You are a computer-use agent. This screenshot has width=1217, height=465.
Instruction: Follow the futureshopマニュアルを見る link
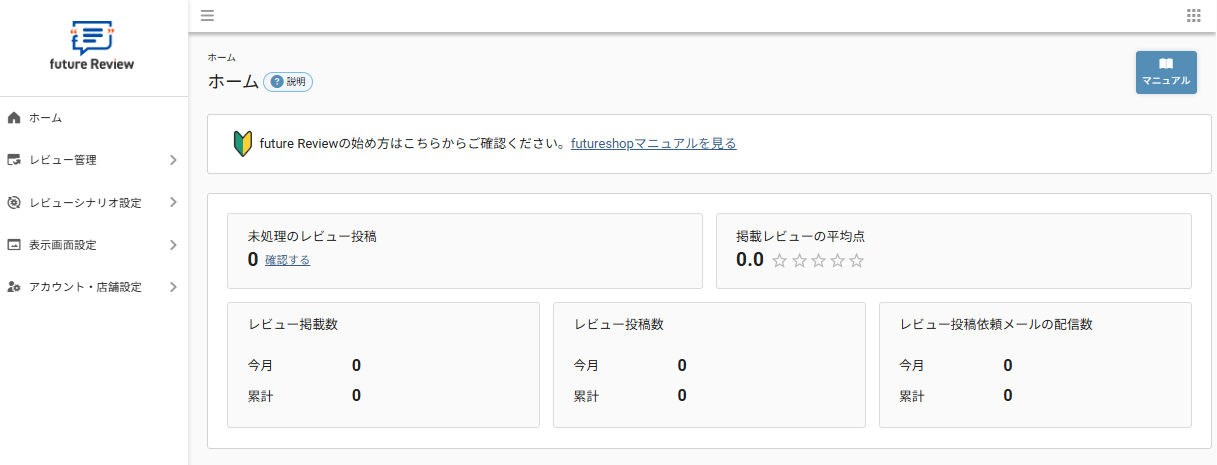click(653, 144)
